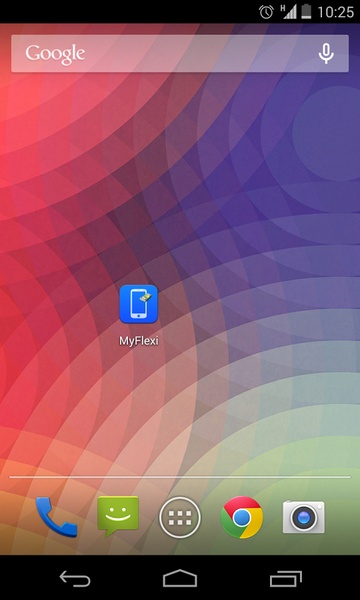
Task: Open the MyFlexi app icon
Action: (138, 304)
